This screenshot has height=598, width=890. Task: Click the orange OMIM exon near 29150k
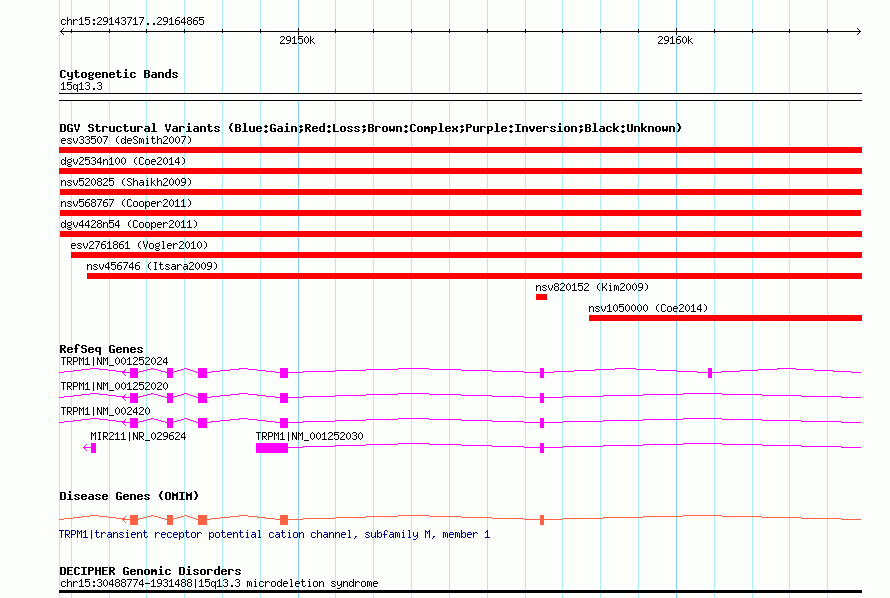[284, 520]
